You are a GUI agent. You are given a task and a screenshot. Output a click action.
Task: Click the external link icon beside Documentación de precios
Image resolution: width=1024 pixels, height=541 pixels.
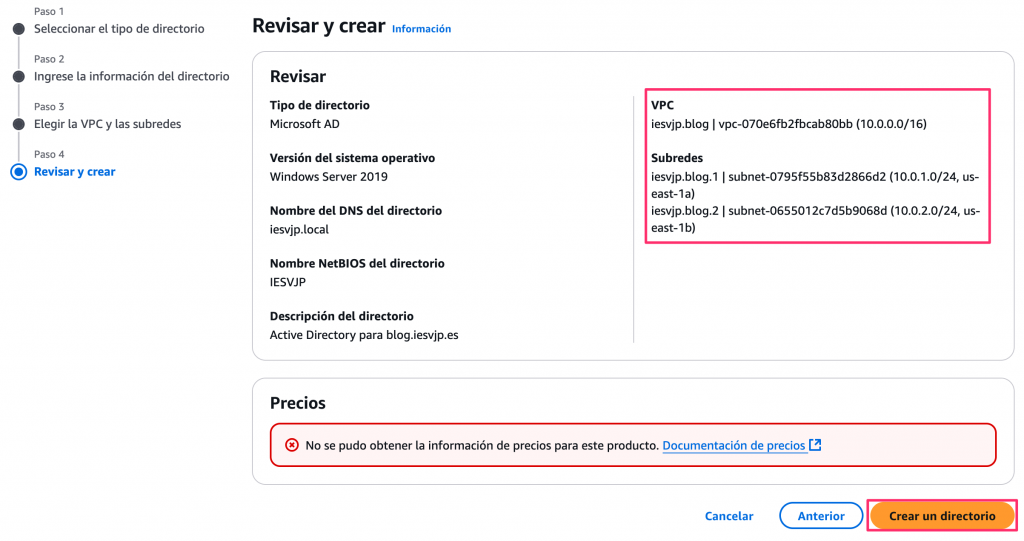click(x=815, y=445)
